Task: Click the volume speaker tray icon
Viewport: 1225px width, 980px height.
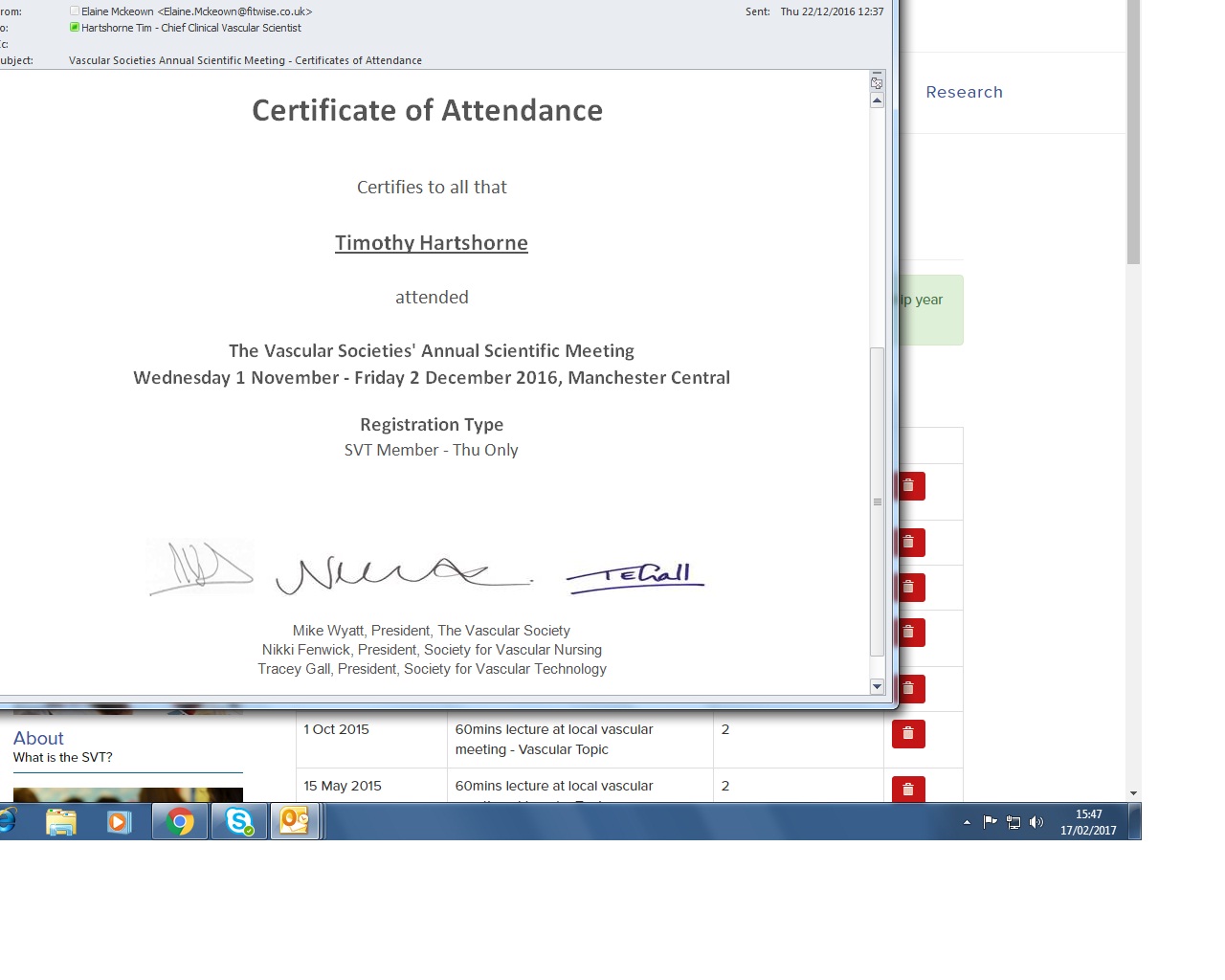Action: tap(1036, 822)
